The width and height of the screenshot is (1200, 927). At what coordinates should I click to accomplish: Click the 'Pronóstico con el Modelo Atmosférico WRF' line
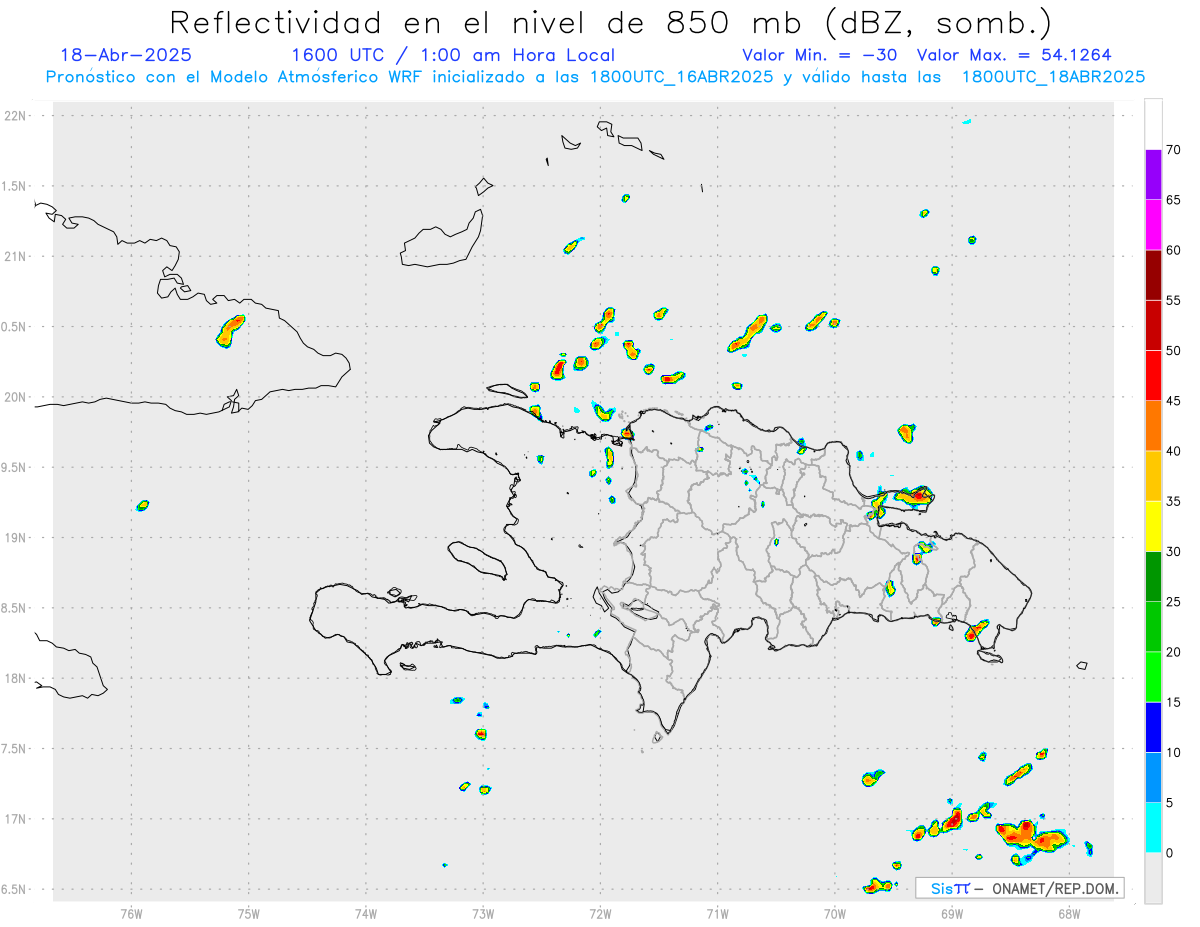(595, 77)
